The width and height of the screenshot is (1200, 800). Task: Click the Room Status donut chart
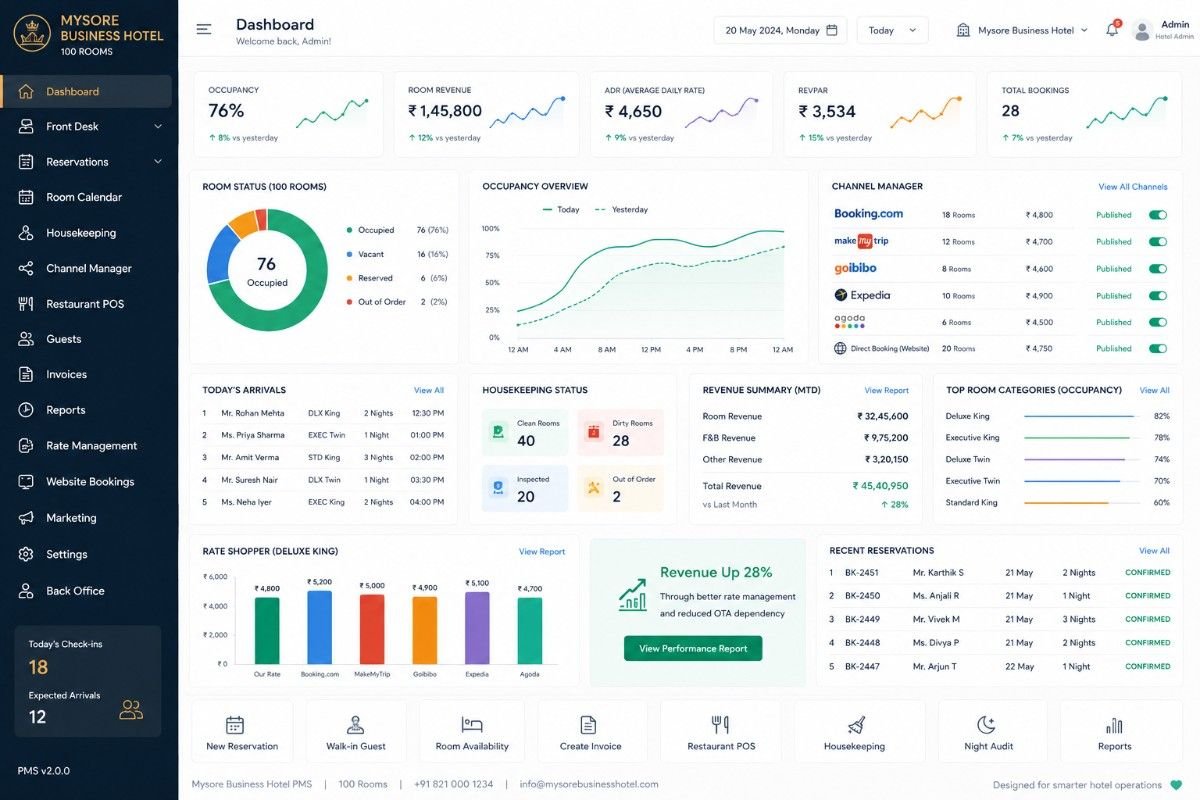tap(266, 270)
